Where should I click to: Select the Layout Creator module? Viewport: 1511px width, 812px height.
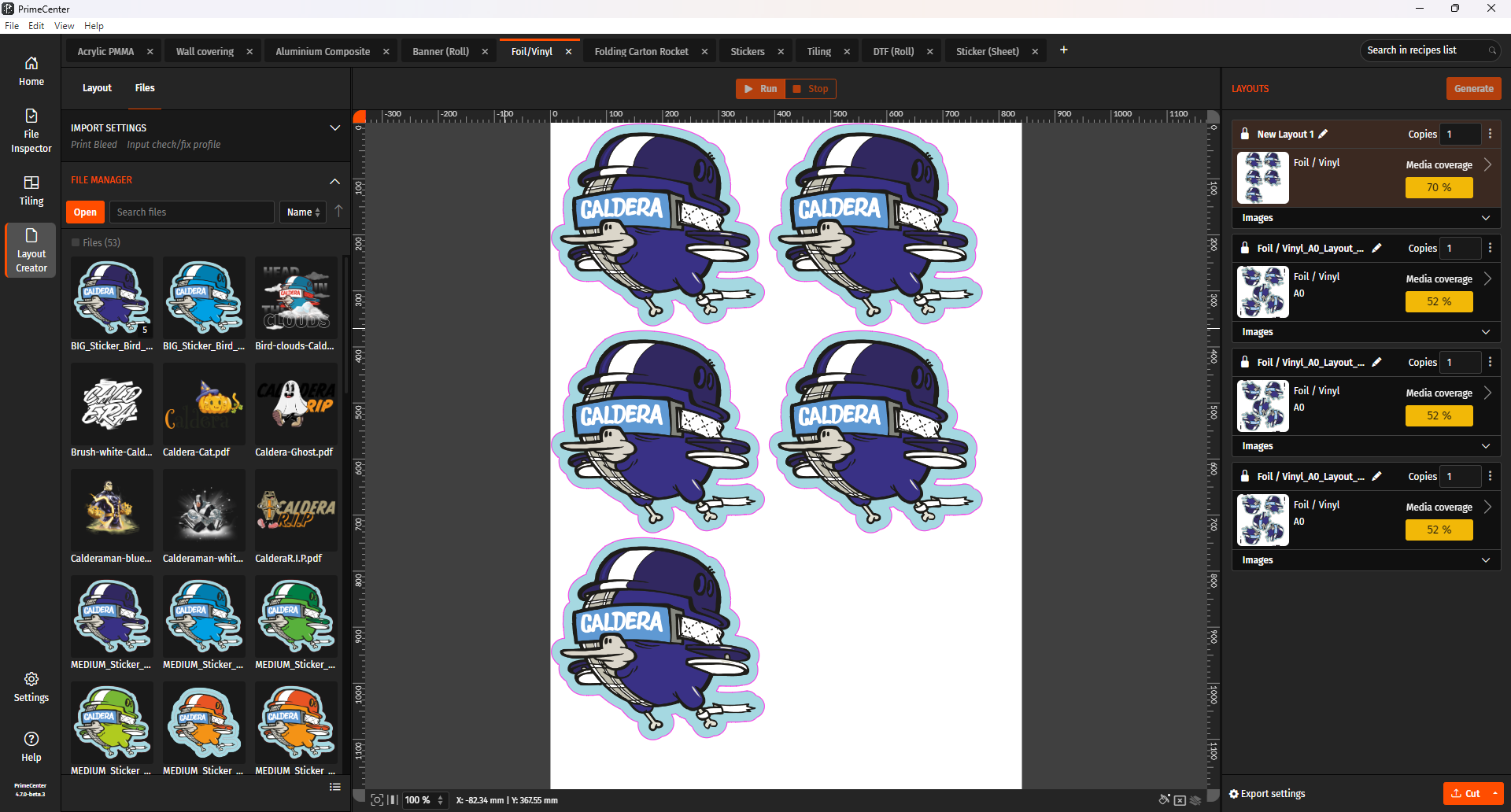(x=31, y=250)
